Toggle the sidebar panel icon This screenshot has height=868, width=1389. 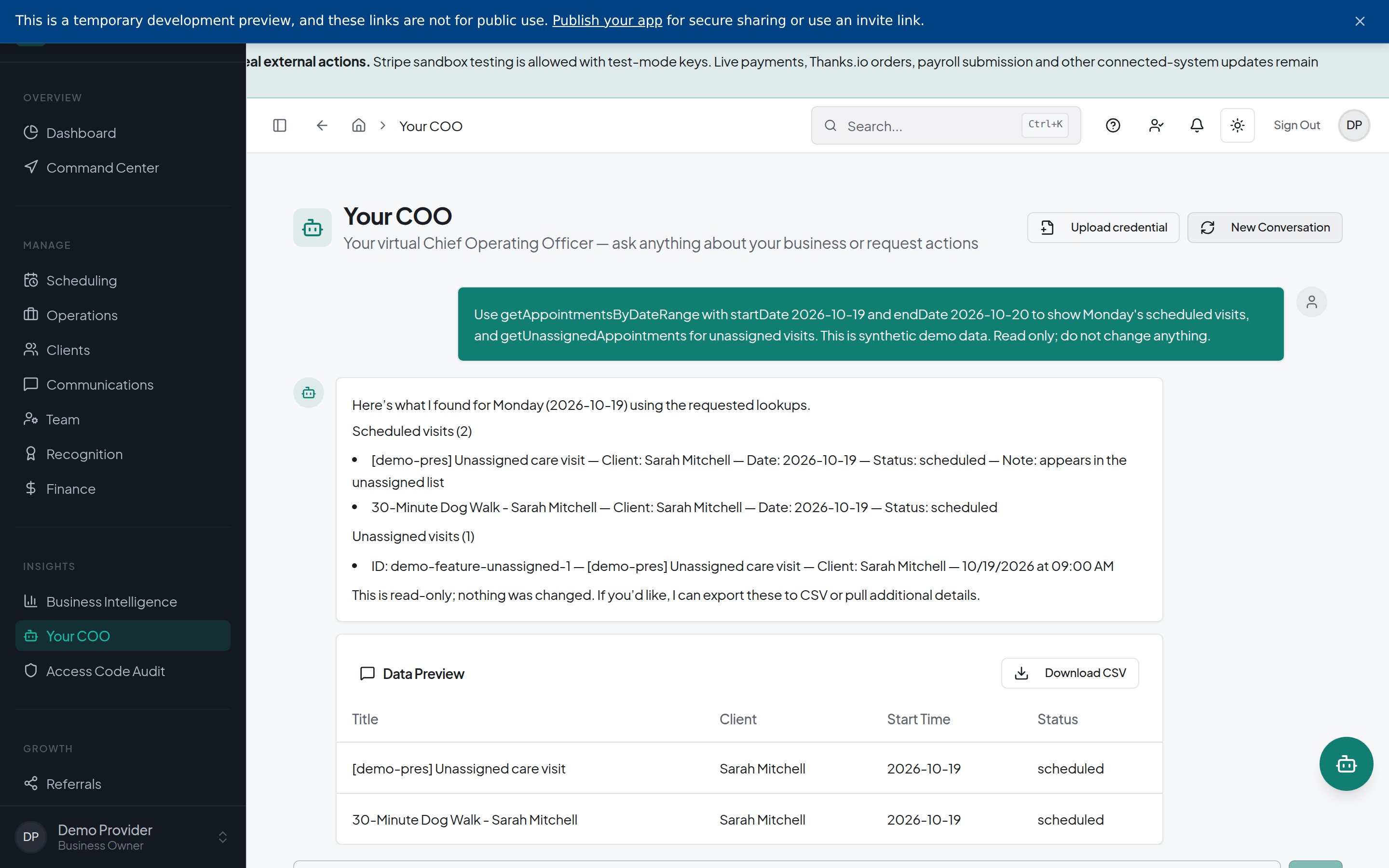click(280, 125)
